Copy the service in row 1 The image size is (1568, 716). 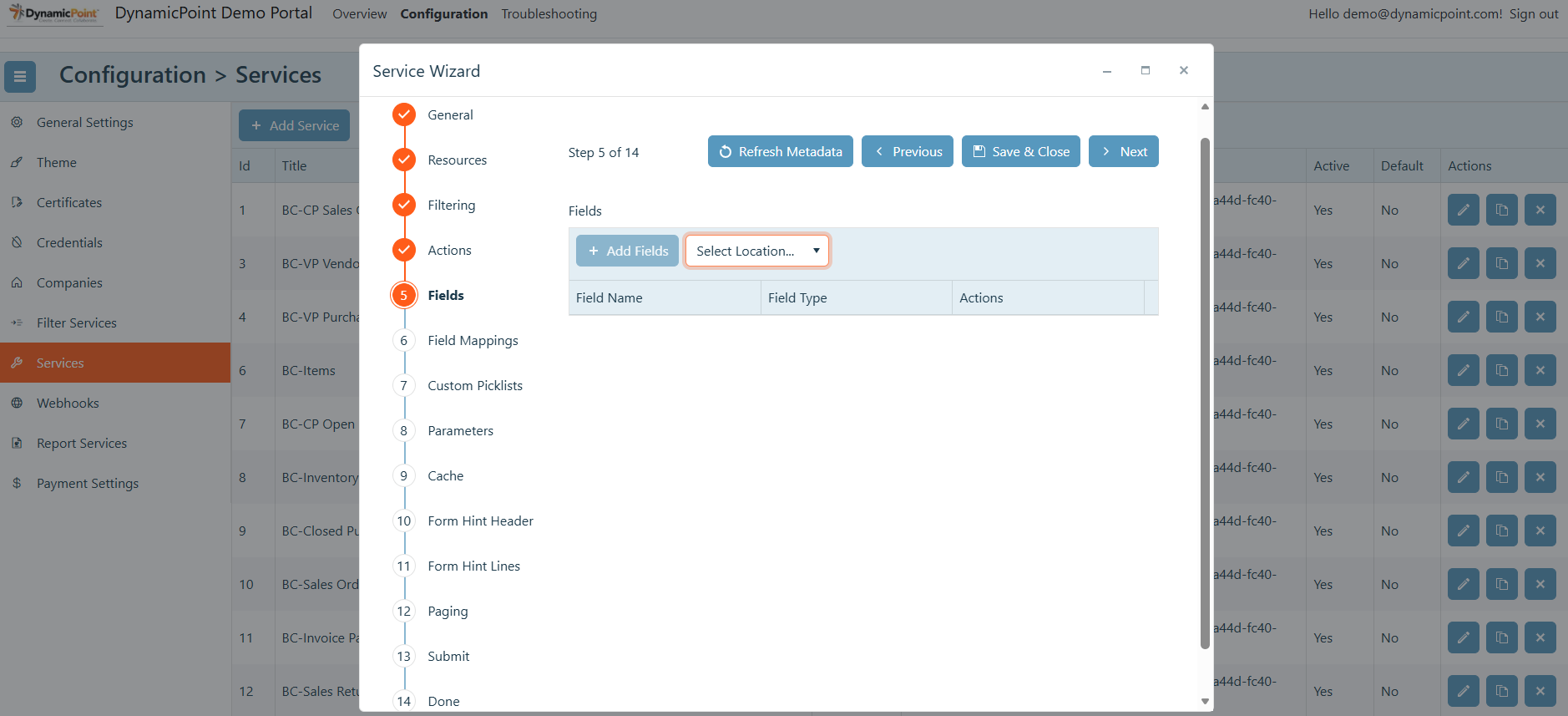click(x=1502, y=210)
